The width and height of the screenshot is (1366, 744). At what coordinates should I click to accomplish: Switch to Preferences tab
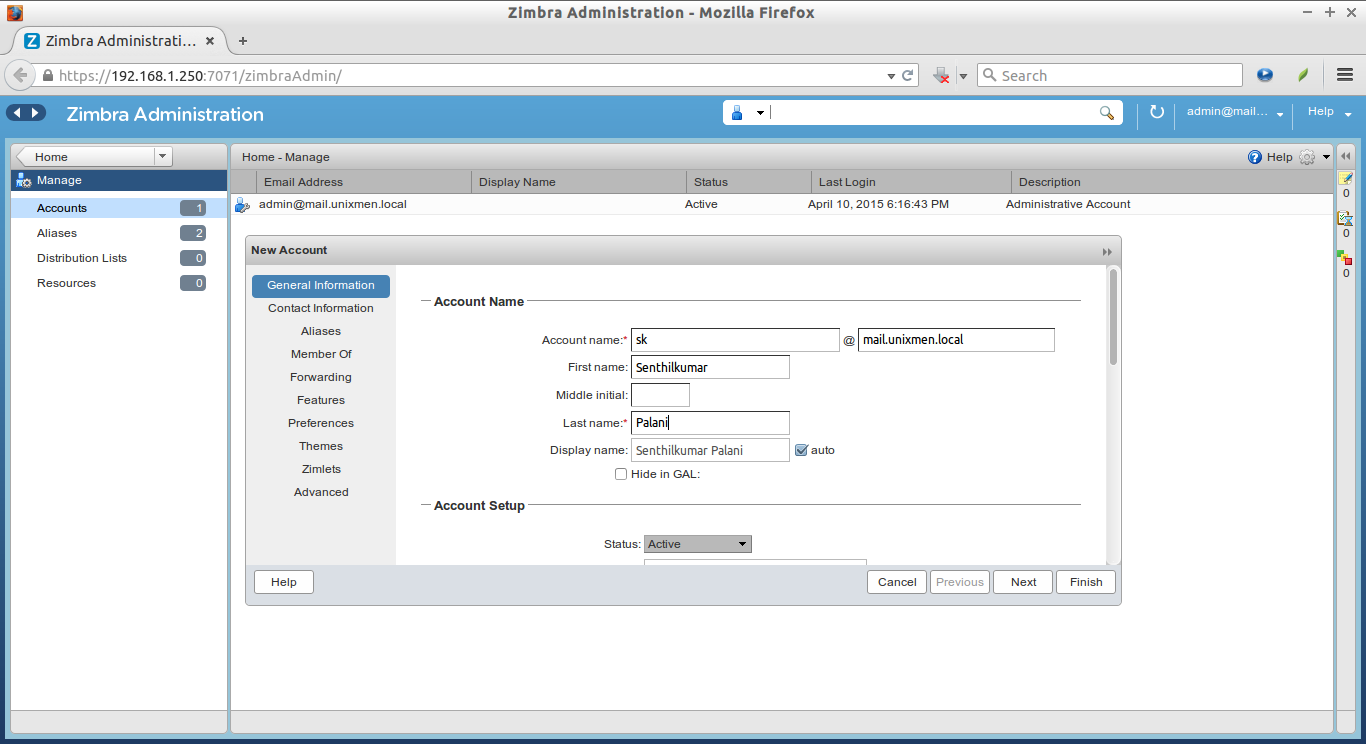pos(321,423)
